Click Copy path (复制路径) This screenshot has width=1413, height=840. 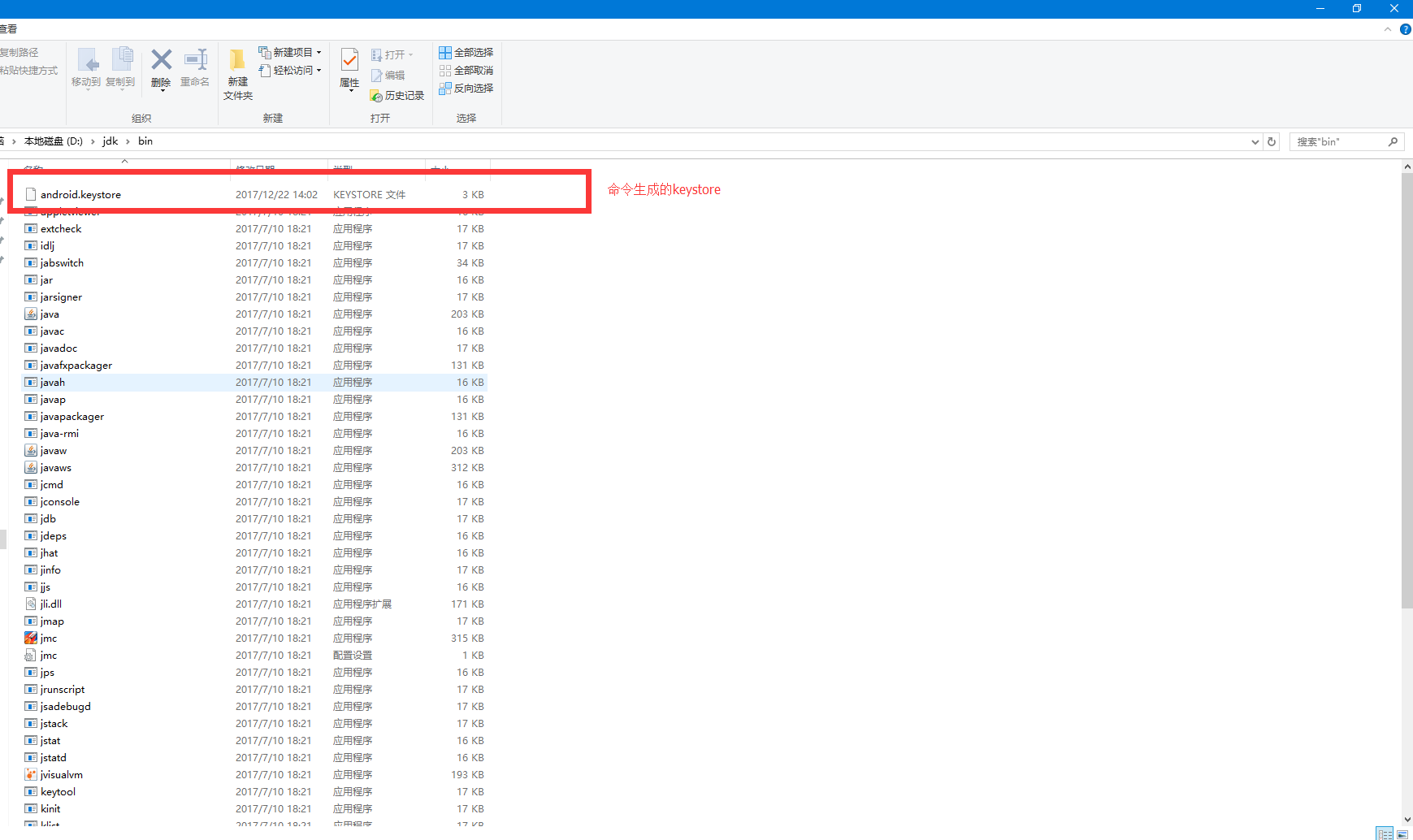20,53
